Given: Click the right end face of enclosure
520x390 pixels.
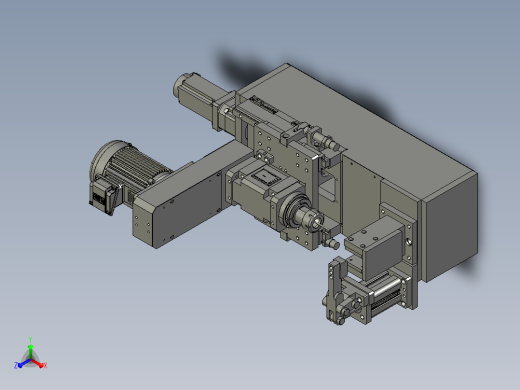Looking at the screenshot, I should (450, 228).
